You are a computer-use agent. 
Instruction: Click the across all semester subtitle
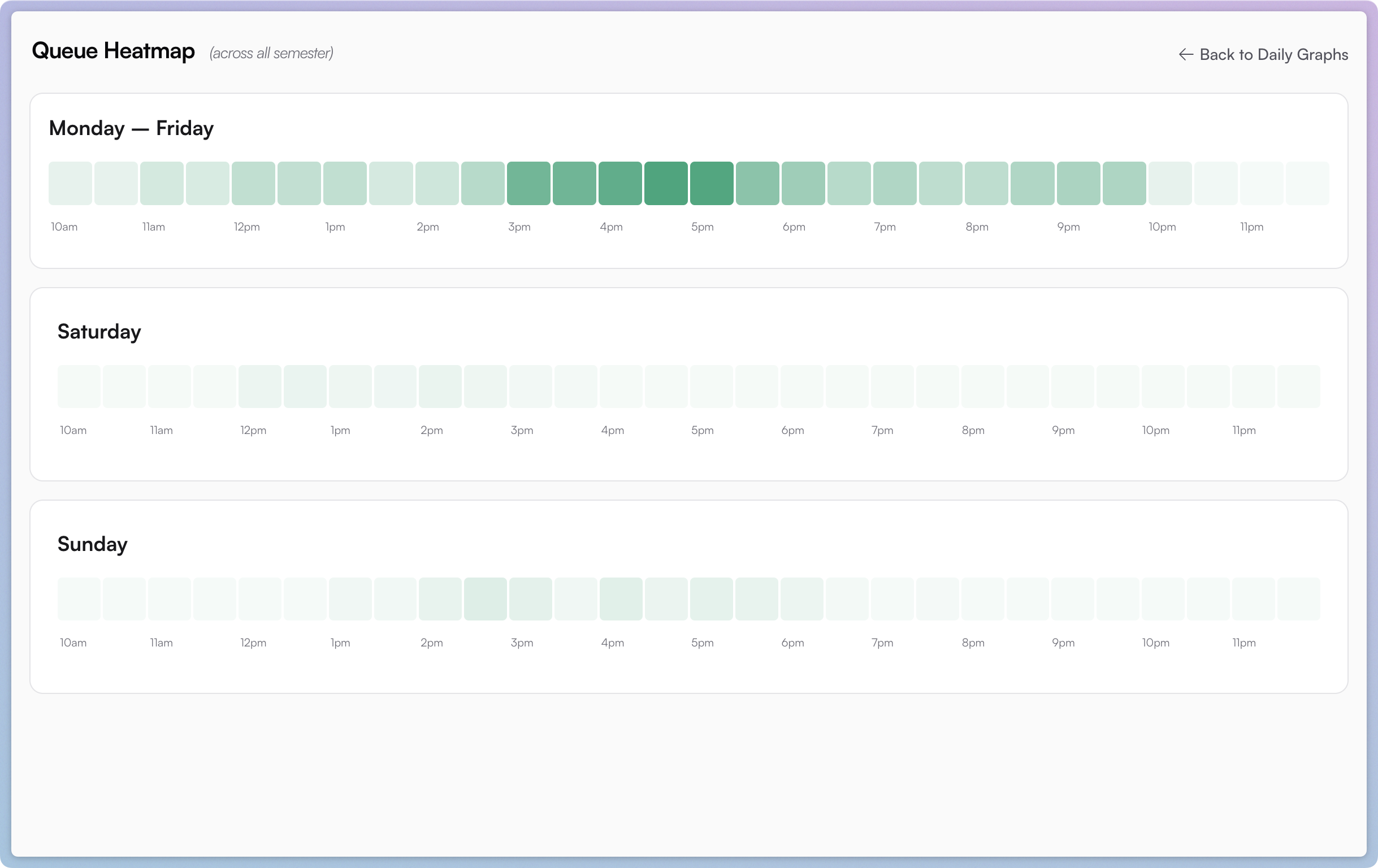pyautogui.click(x=271, y=53)
